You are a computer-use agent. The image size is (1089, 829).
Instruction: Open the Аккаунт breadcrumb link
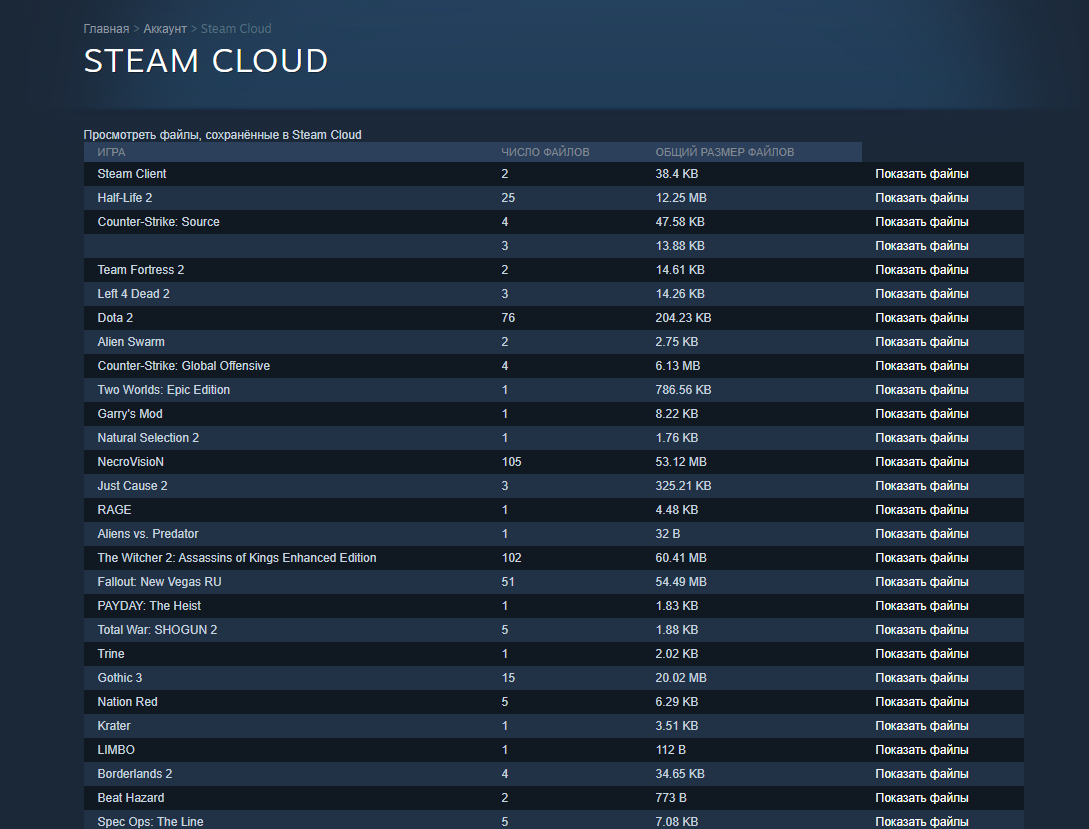click(x=165, y=28)
